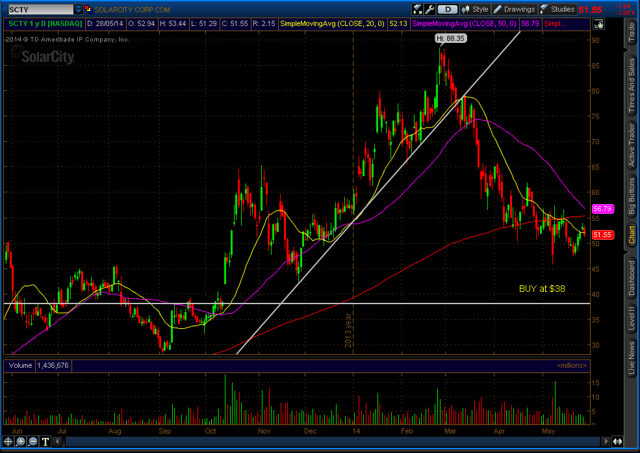This screenshot has width=640, height=453.
Task: Open the Level II side tab
Action: [632, 318]
